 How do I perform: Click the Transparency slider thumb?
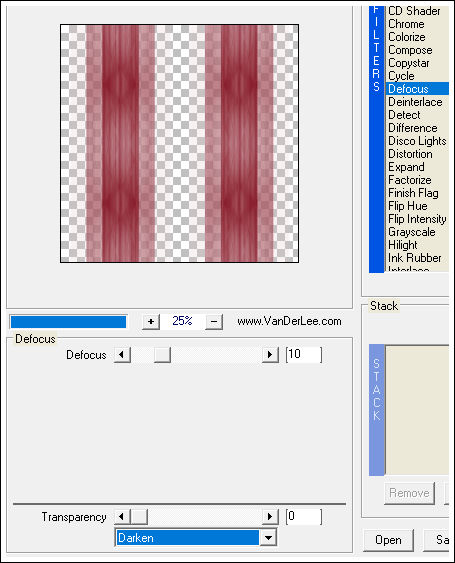point(139,517)
